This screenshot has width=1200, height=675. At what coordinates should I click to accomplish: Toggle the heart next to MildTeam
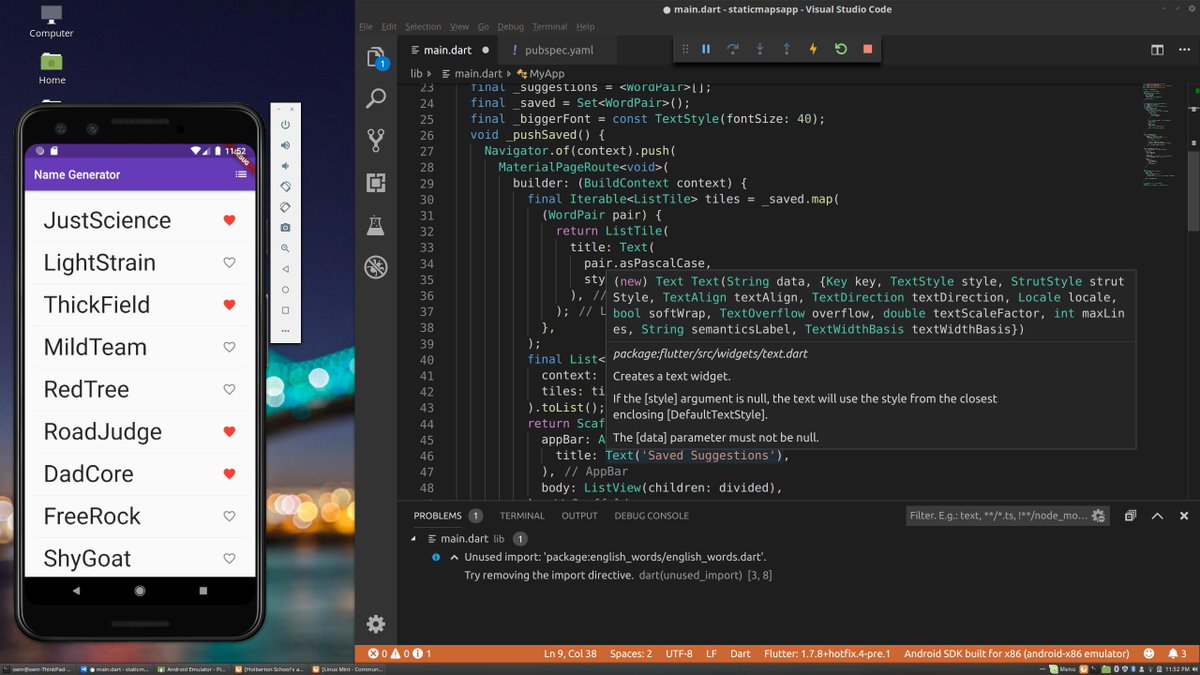[229, 347]
